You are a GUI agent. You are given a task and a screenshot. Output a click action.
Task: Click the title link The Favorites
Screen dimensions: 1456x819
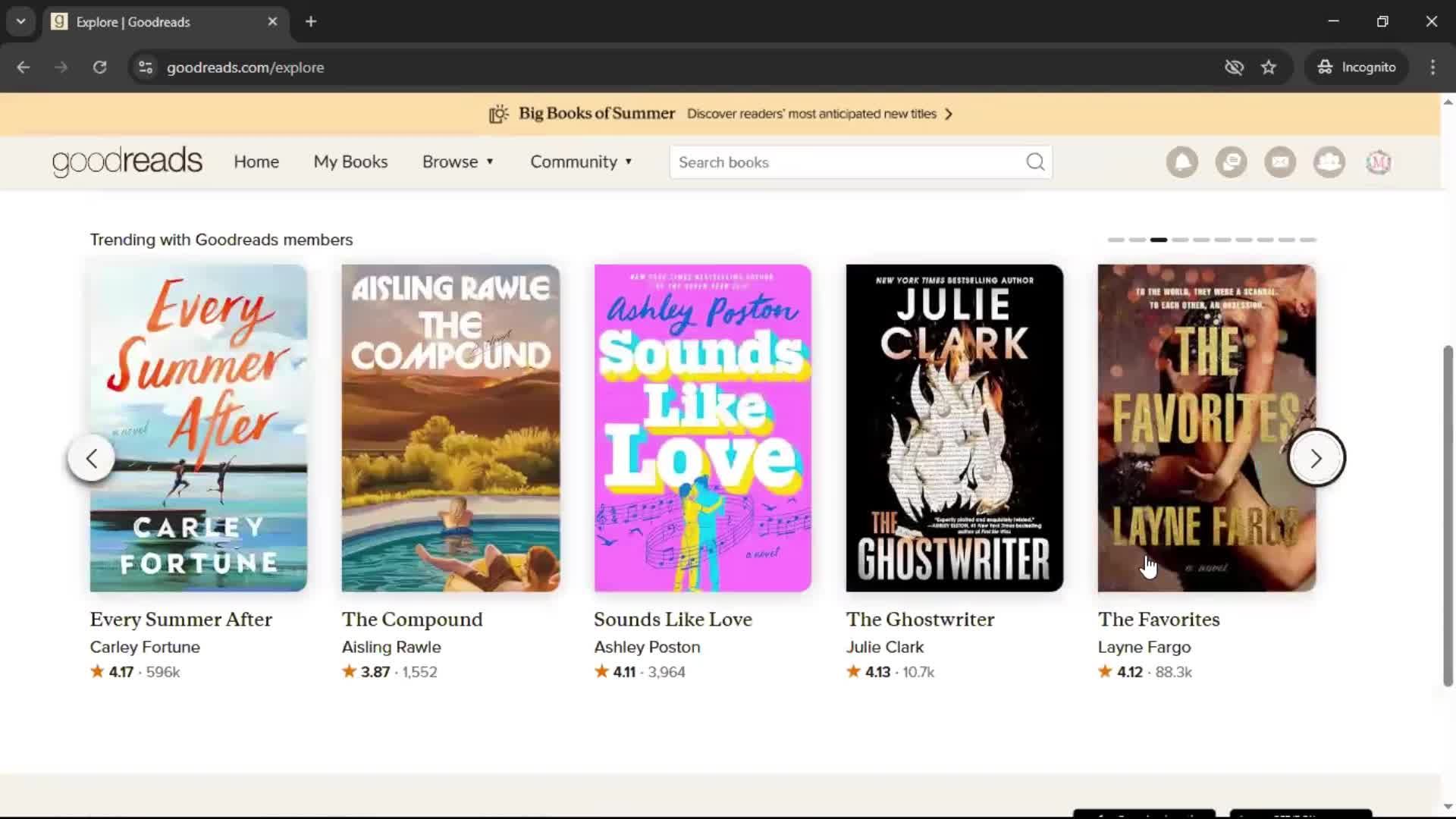tap(1159, 620)
